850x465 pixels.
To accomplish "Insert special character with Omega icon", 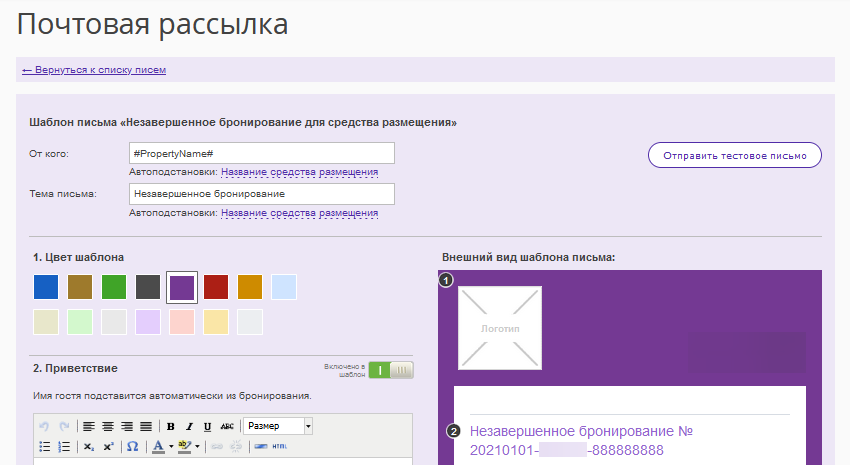I will click(x=132, y=447).
